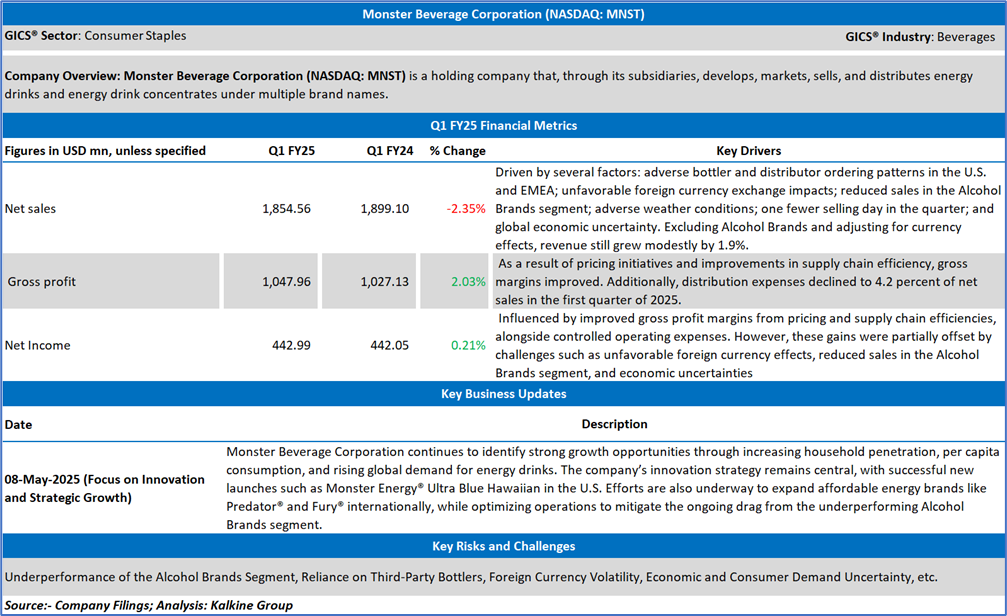This screenshot has height=616, width=1007.
Task: Click the 'Figures in USD mn, unless specified' header
Action: pyautogui.click(x=105, y=151)
